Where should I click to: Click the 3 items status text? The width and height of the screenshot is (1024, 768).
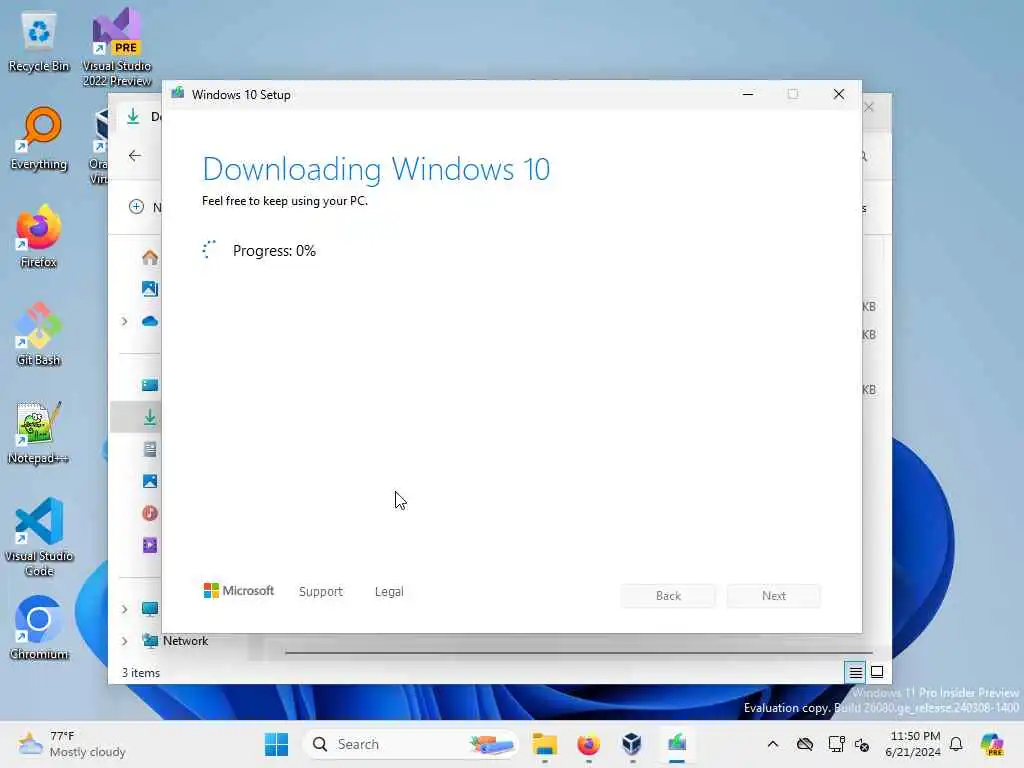pyautogui.click(x=141, y=673)
